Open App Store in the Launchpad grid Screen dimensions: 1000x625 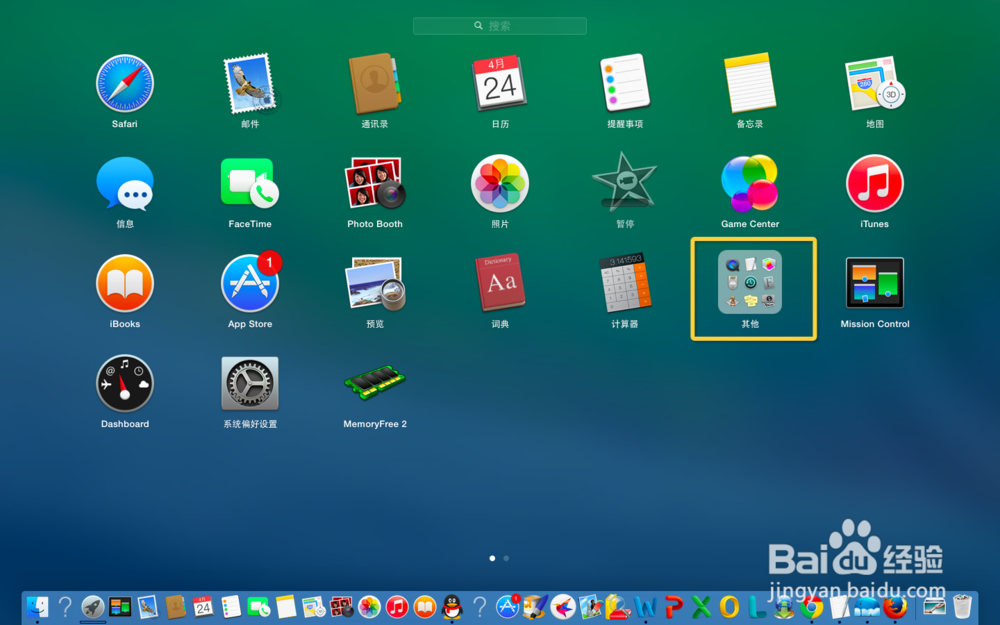[250, 284]
